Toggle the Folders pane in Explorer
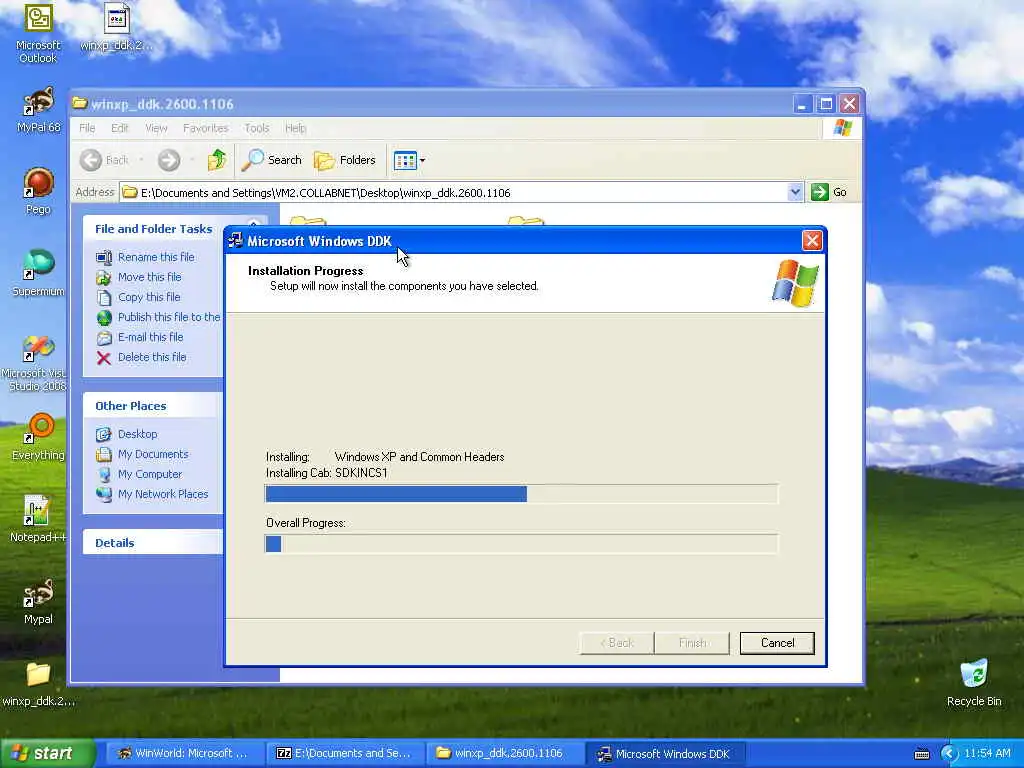Viewport: 1024px width, 768px height. [345, 160]
